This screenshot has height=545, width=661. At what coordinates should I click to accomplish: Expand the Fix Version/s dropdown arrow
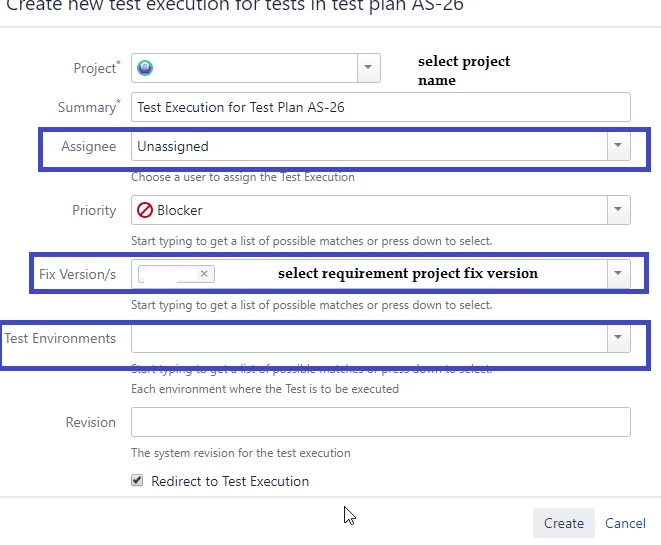[x=618, y=273]
